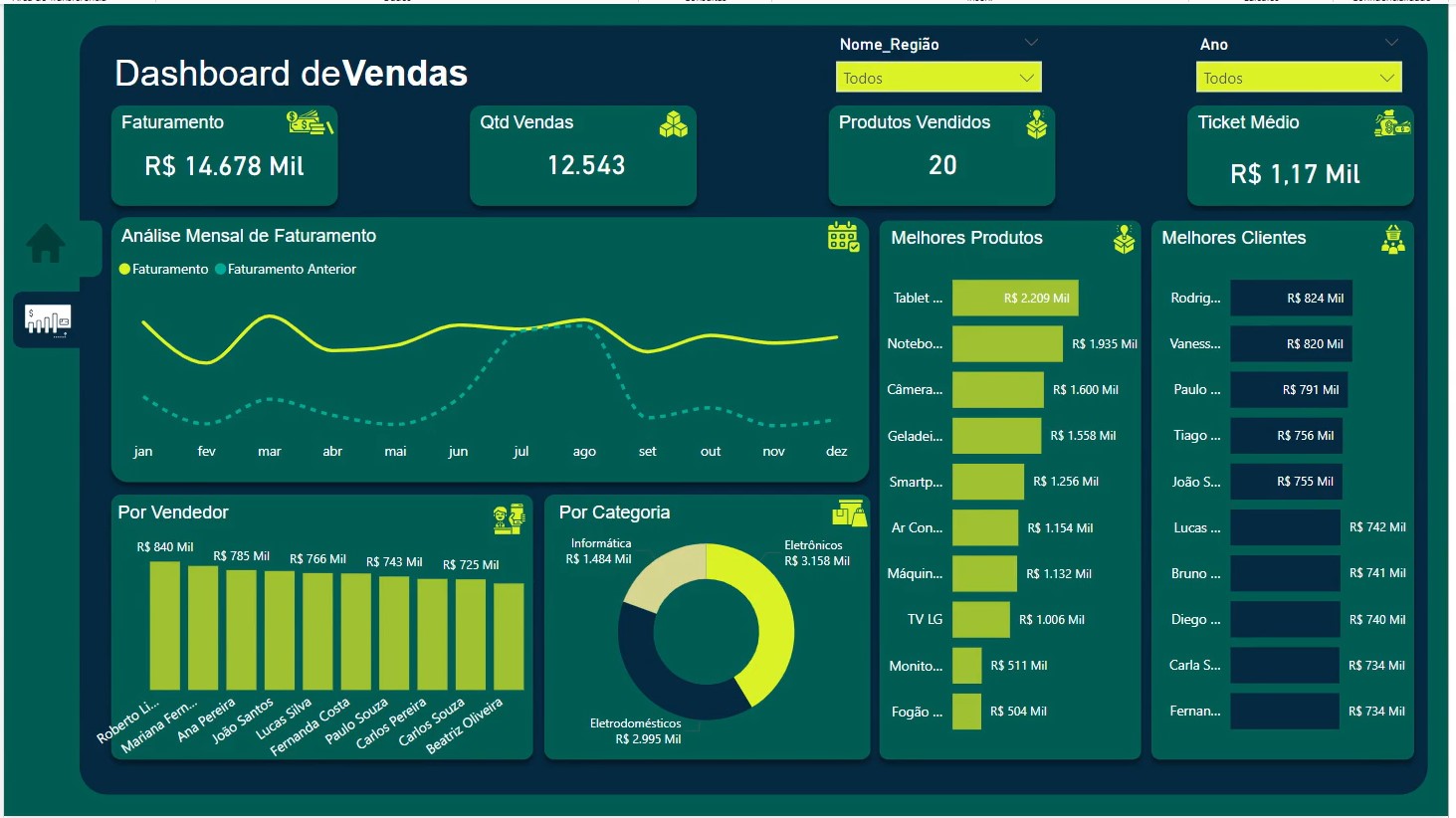Collapse the Ano slicer header chevron
The image size is (1456, 818).
pos(1391,43)
